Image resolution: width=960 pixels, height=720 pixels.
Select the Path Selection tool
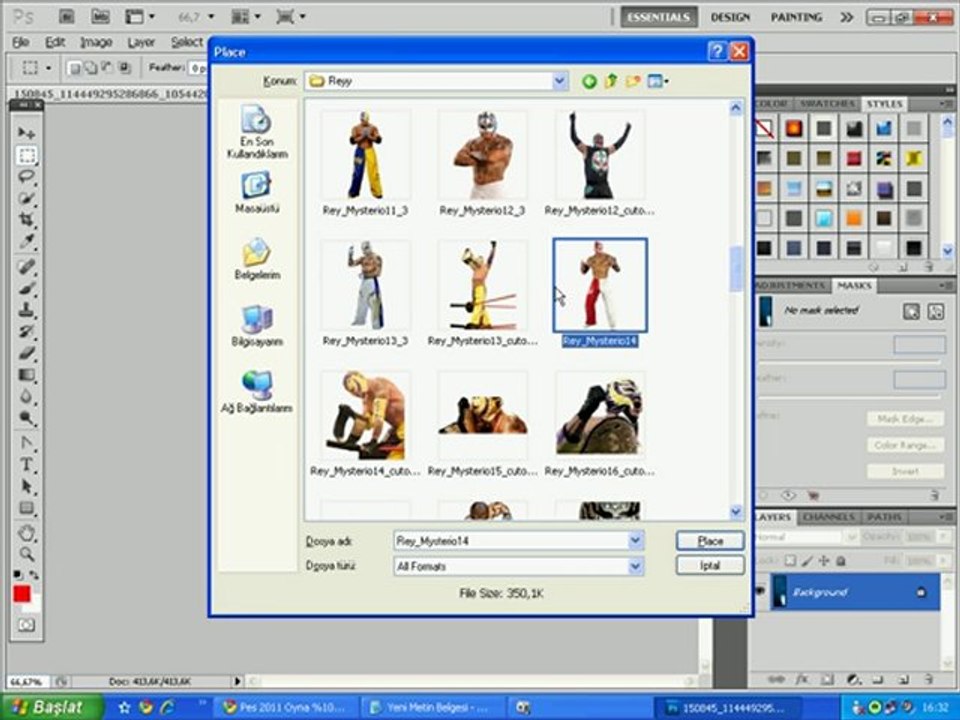26,487
